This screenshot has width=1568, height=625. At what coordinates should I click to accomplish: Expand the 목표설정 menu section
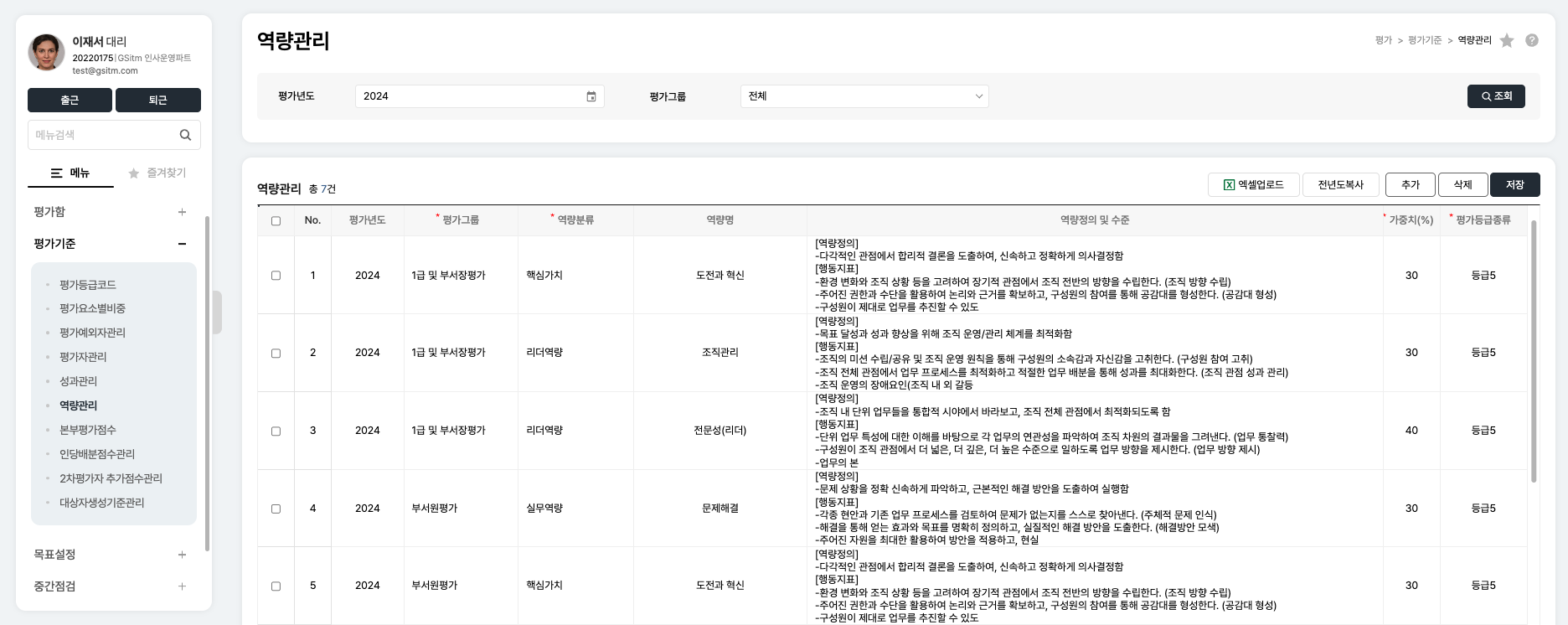[x=182, y=555]
